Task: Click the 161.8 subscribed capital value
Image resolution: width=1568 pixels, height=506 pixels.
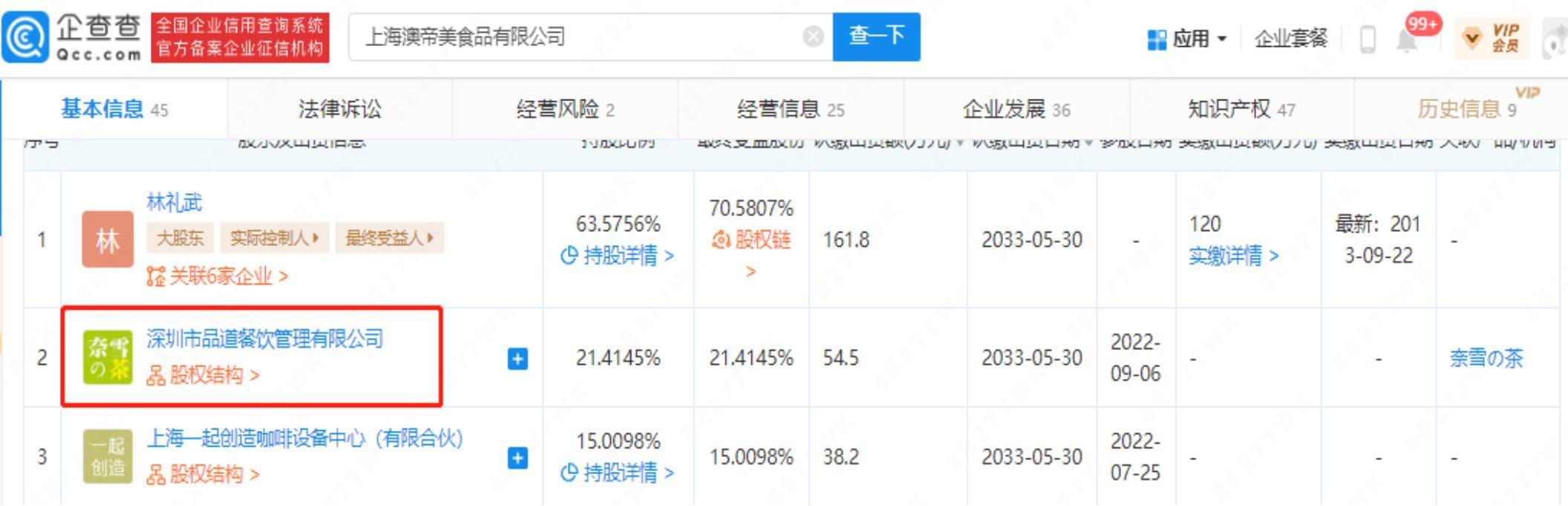Action: (846, 240)
